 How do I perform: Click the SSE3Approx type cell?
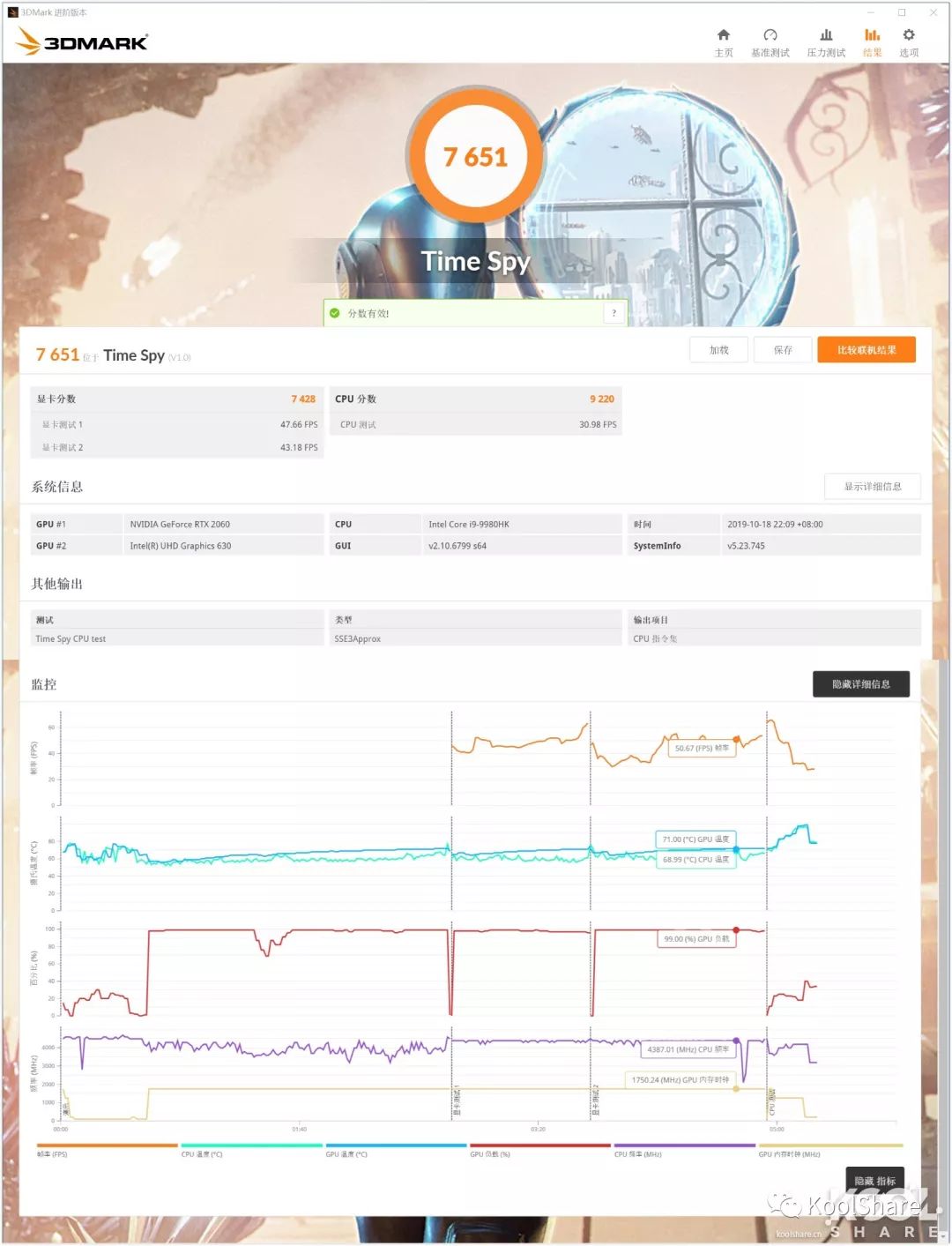pyautogui.click(x=475, y=638)
